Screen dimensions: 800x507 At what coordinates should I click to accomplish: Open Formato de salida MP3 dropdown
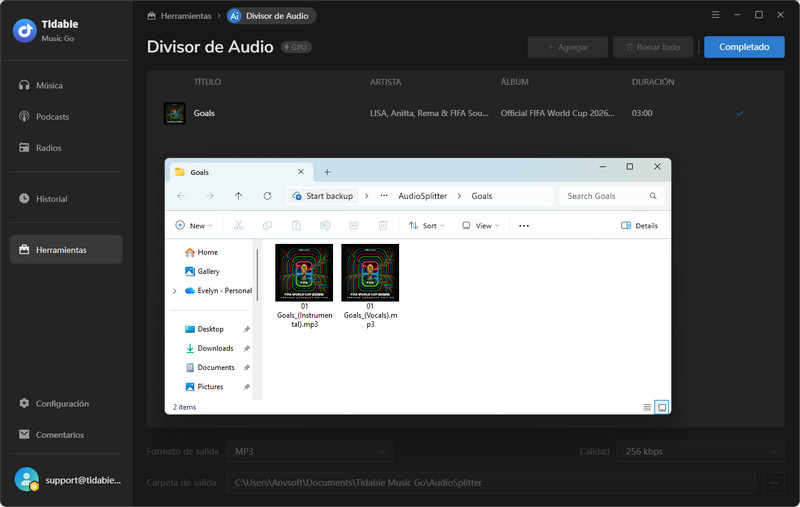pos(310,451)
